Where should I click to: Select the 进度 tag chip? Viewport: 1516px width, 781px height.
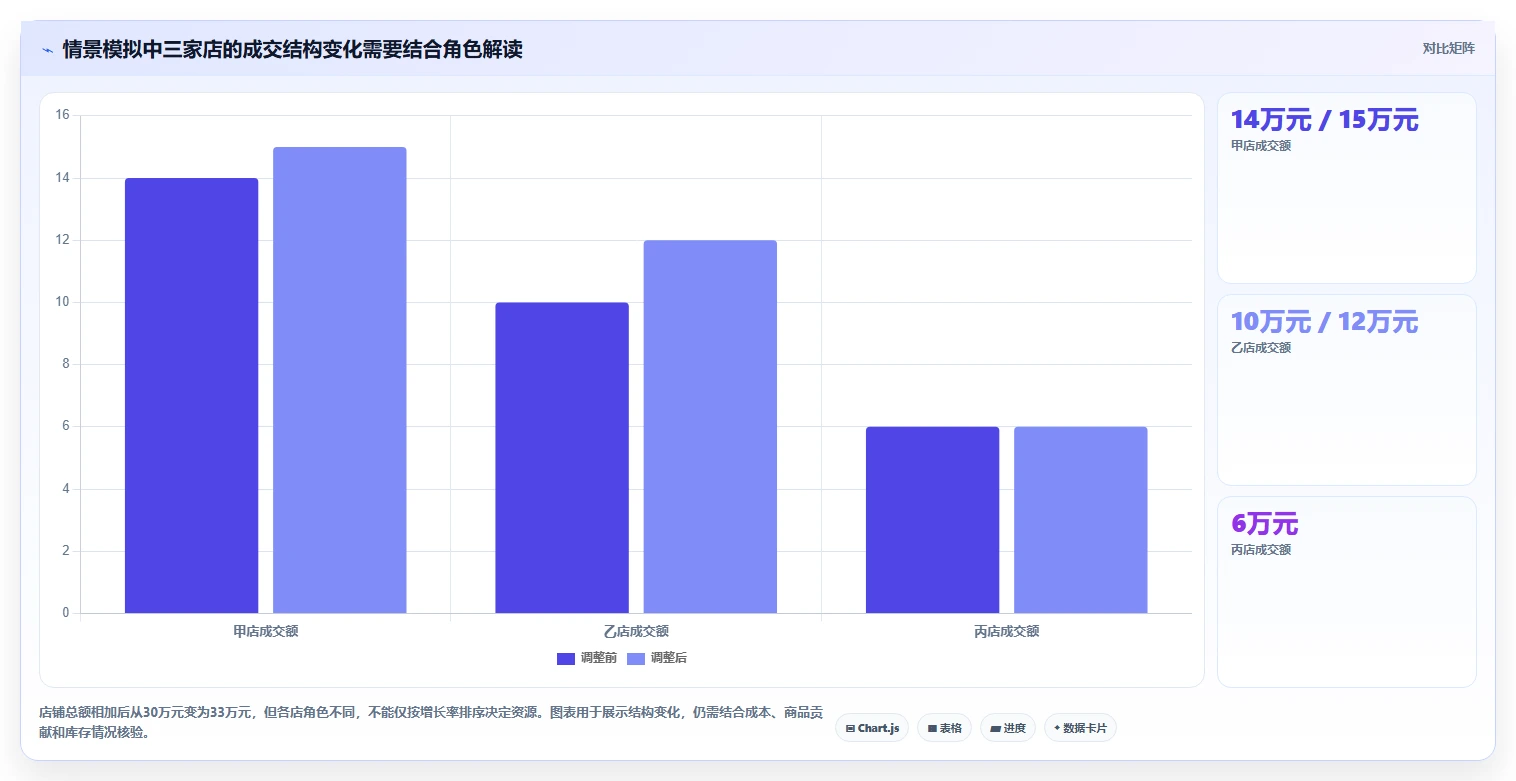(x=1008, y=728)
